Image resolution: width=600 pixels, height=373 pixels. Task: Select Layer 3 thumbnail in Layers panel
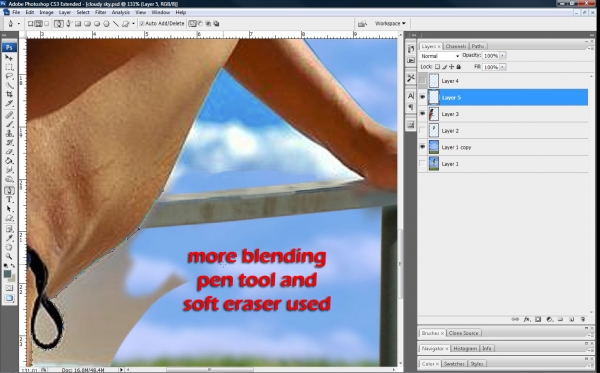coord(434,114)
